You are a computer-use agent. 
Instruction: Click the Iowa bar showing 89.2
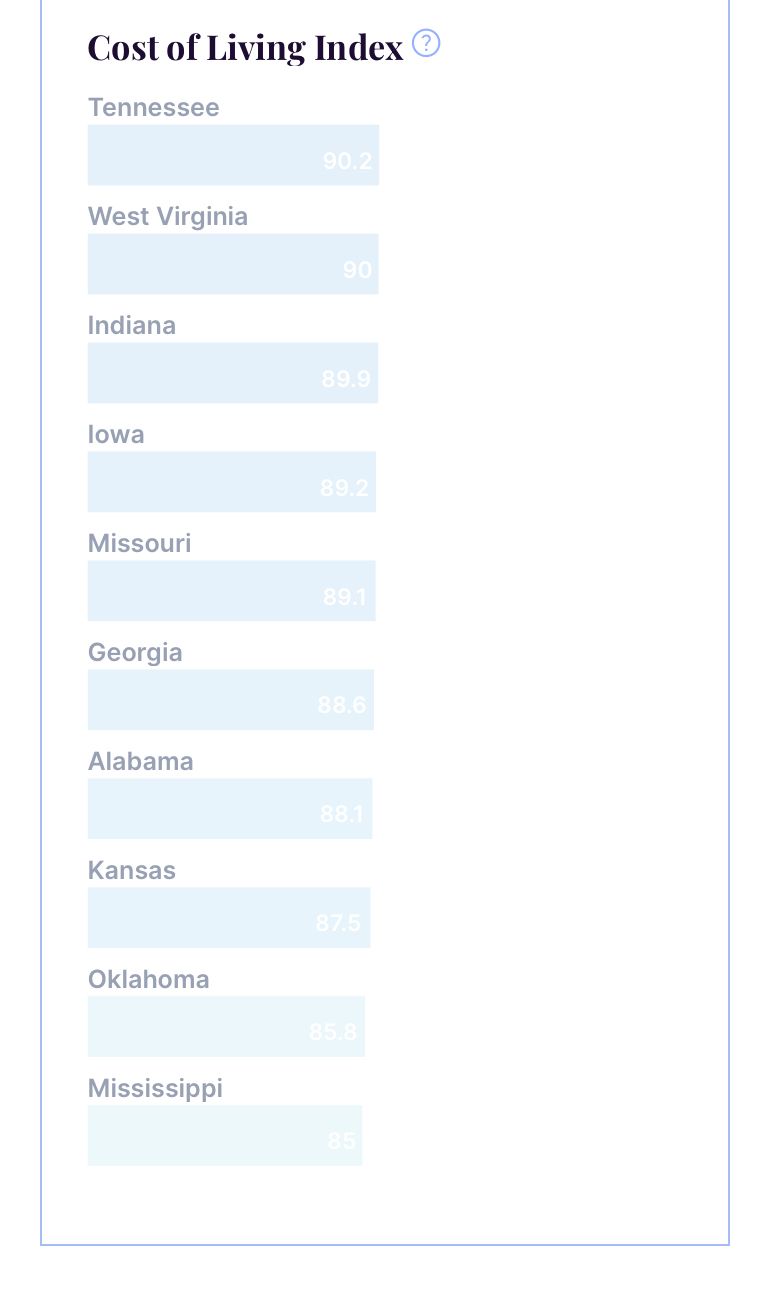[x=232, y=482]
